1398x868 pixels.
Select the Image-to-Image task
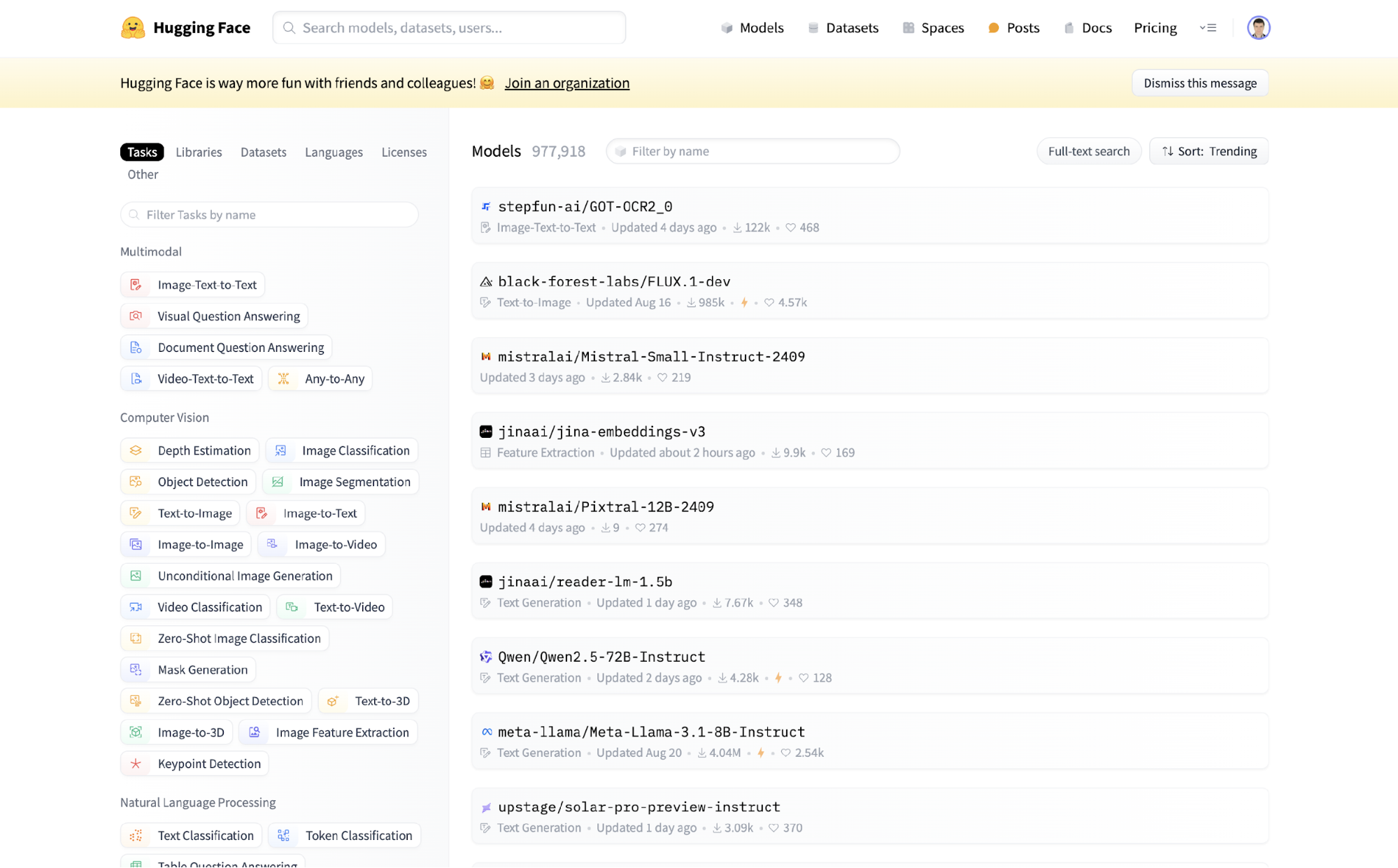tap(186, 544)
